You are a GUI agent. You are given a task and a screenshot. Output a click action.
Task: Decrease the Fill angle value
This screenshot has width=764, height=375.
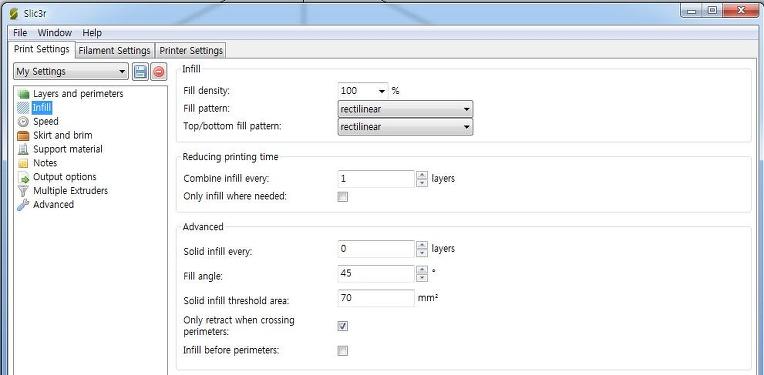click(x=422, y=278)
